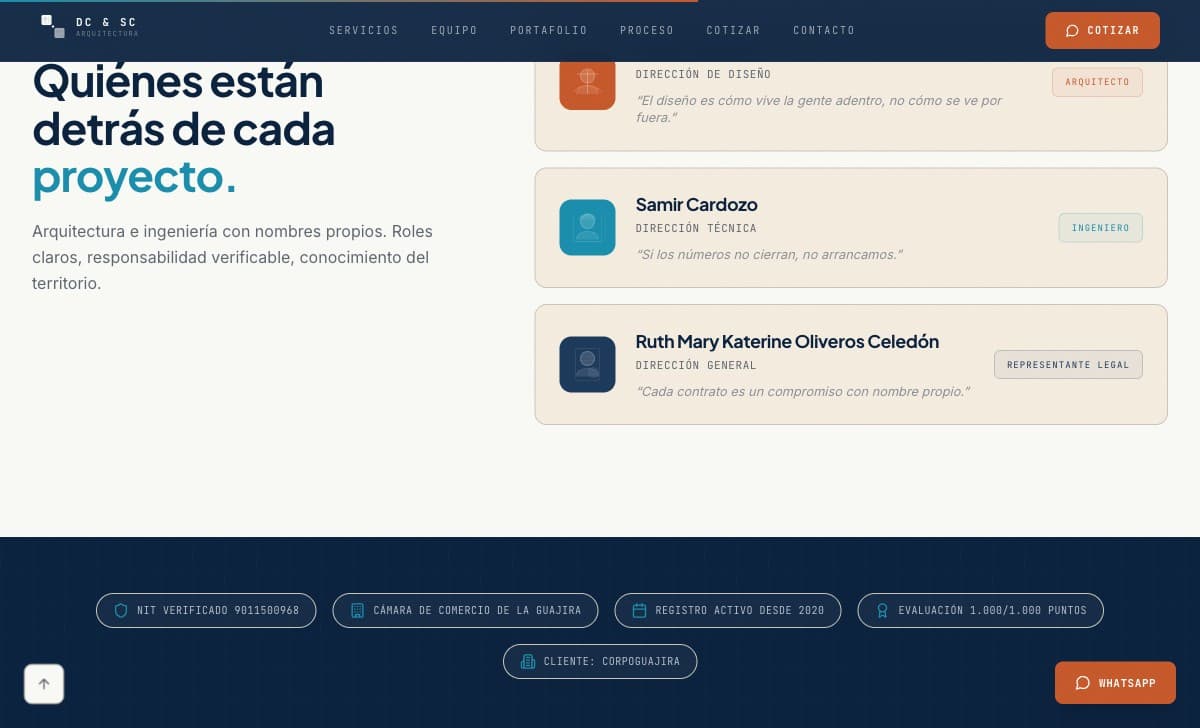The height and width of the screenshot is (728, 1200).
Task: Click the calendar icon beside Registro Activo
Action: [x=639, y=610]
